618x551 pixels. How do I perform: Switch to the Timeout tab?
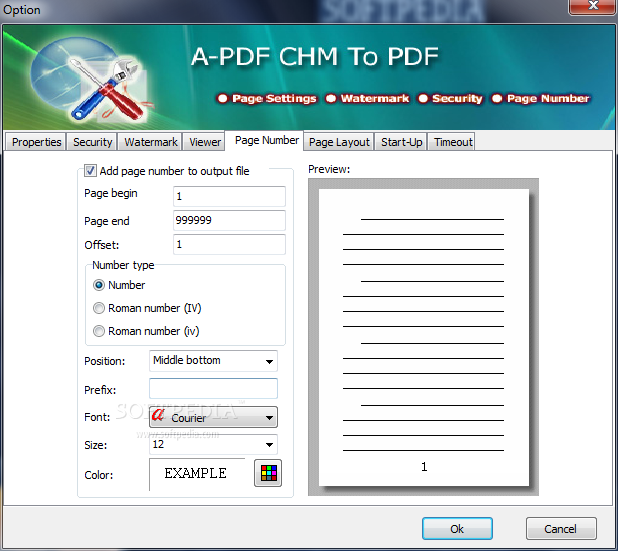[x=452, y=142]
